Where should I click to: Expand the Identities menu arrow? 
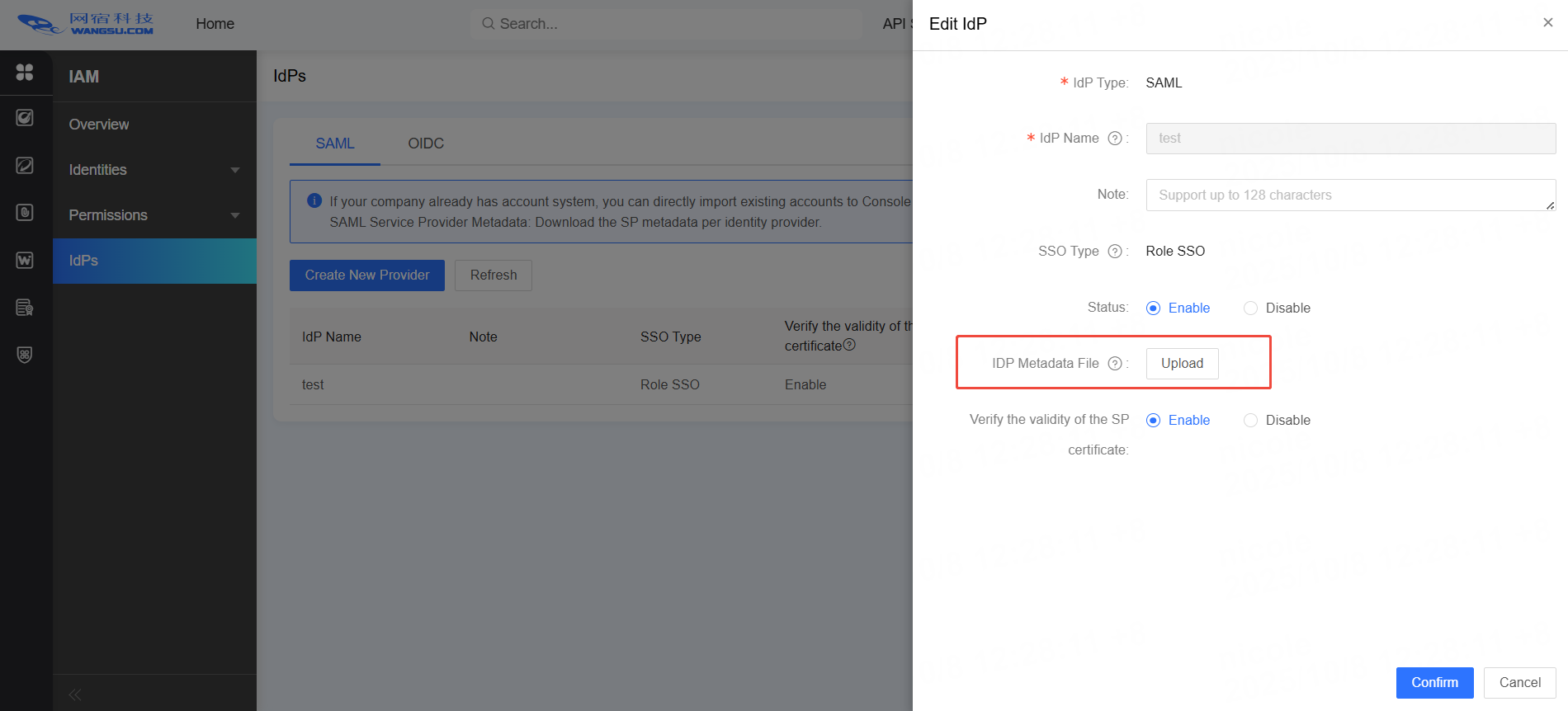click(235, 170)
